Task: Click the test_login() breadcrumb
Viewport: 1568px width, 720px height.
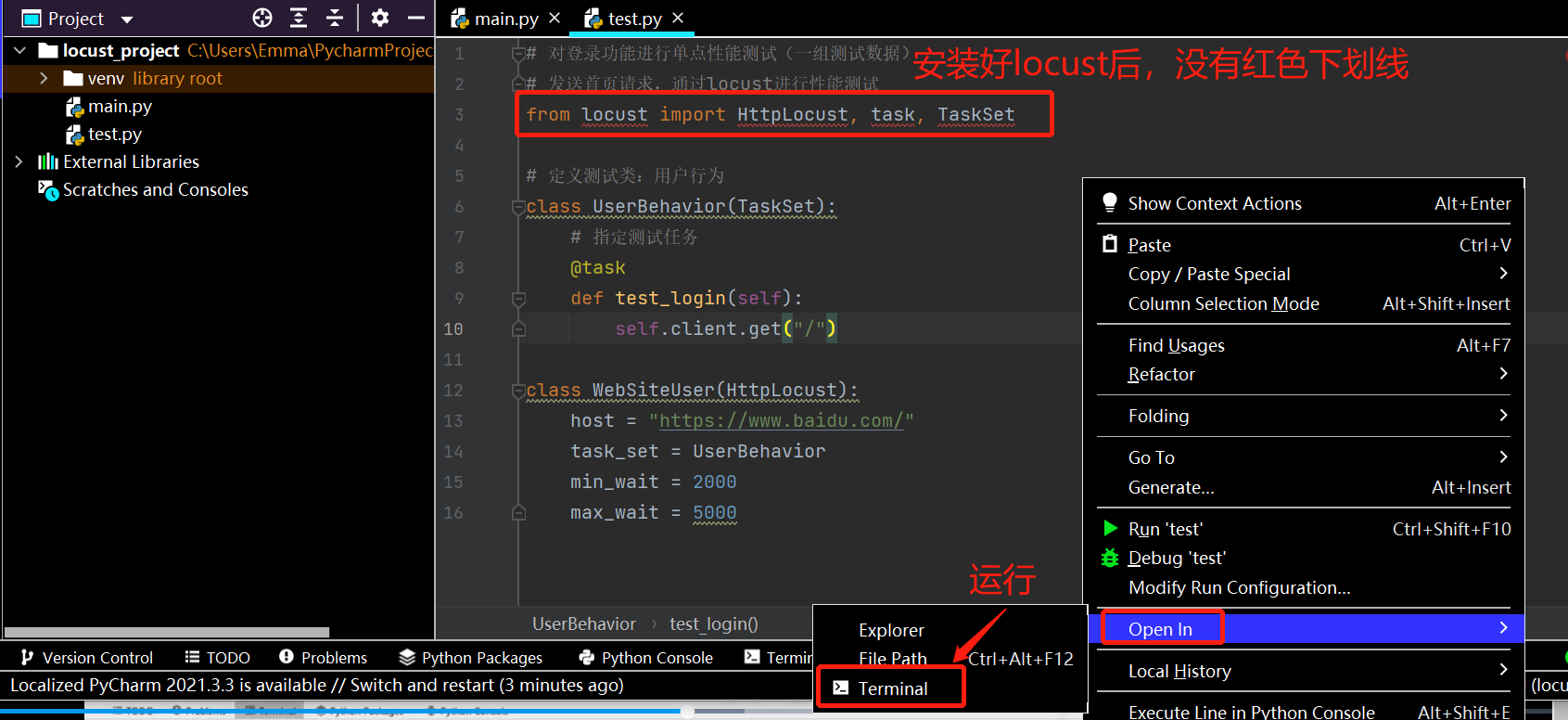Action: [x=714, y=624]
